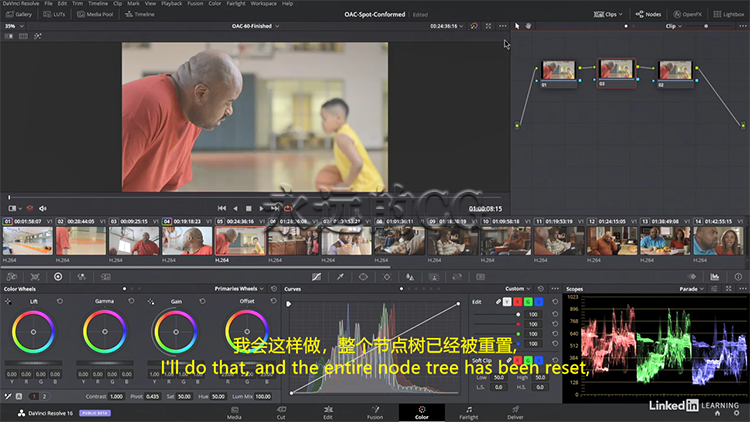The width and height of the screenshot is (750, 422).
Task: Open the OAC-60-Finished timeline dropdown
Action: tap(255, 26)
